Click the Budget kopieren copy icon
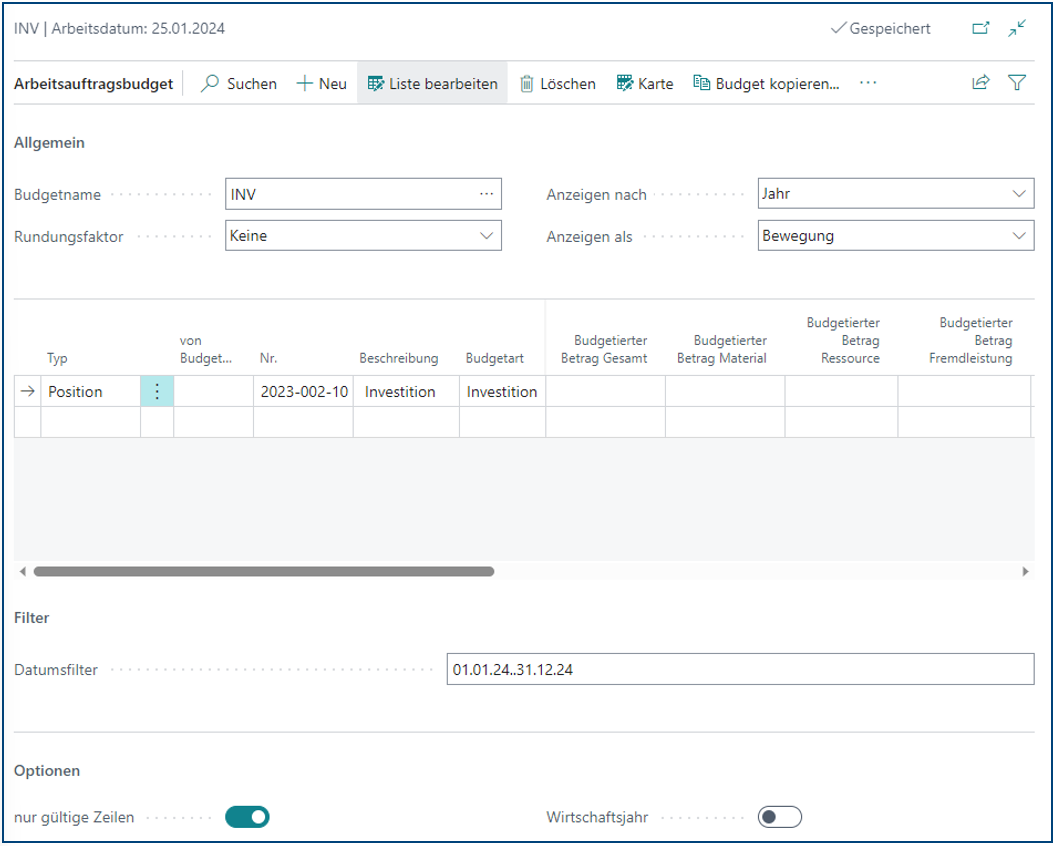The height and width of the screenshot is (846, 1057). [702, 83]
